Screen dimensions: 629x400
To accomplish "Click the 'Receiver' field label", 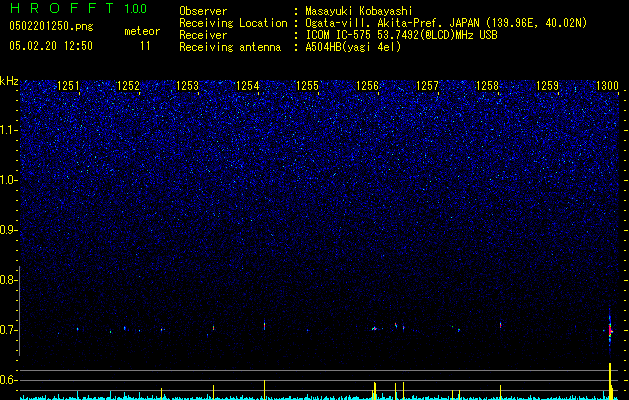I will click(x=203, y=35).
